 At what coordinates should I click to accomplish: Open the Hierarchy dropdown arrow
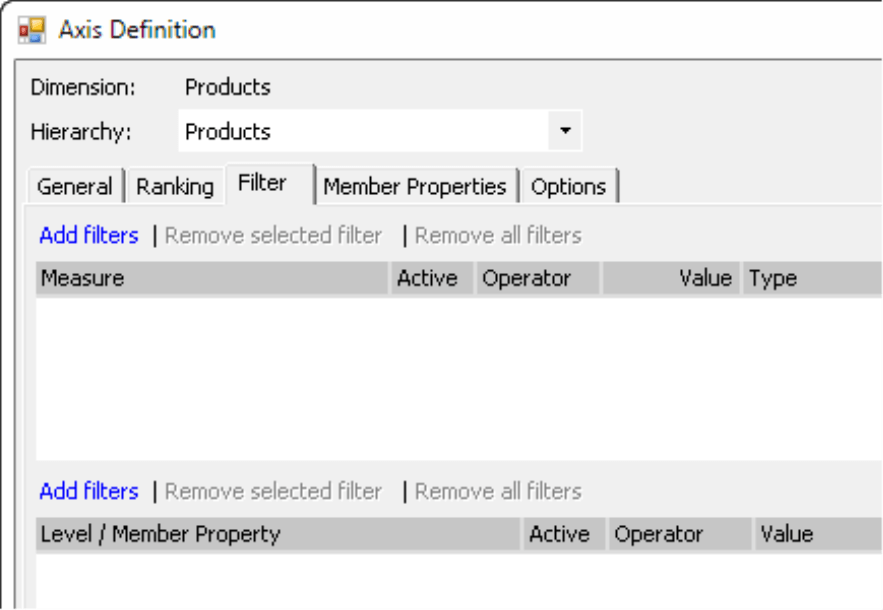(565, 131)
